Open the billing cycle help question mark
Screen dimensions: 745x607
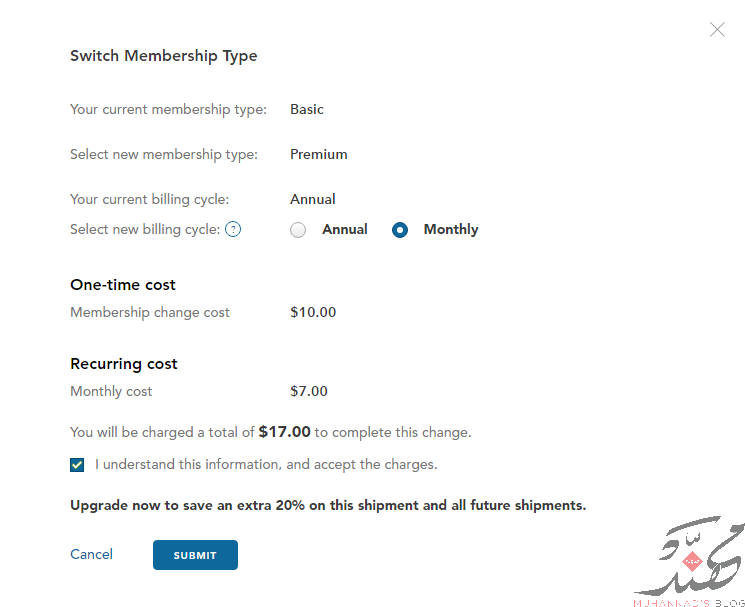[x=233, y=229]
